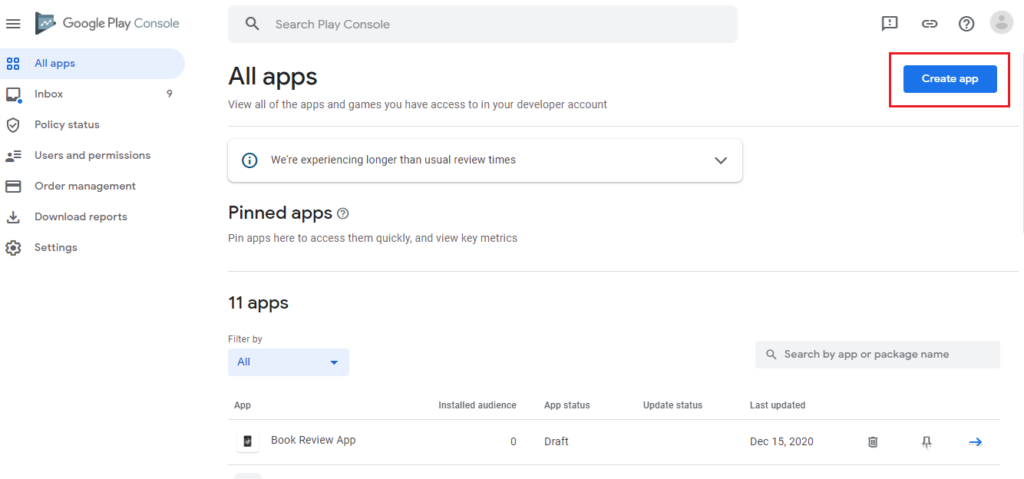Pin the Book Review App
Screen dimensions: 1024x479
click(x=926, y=442)
